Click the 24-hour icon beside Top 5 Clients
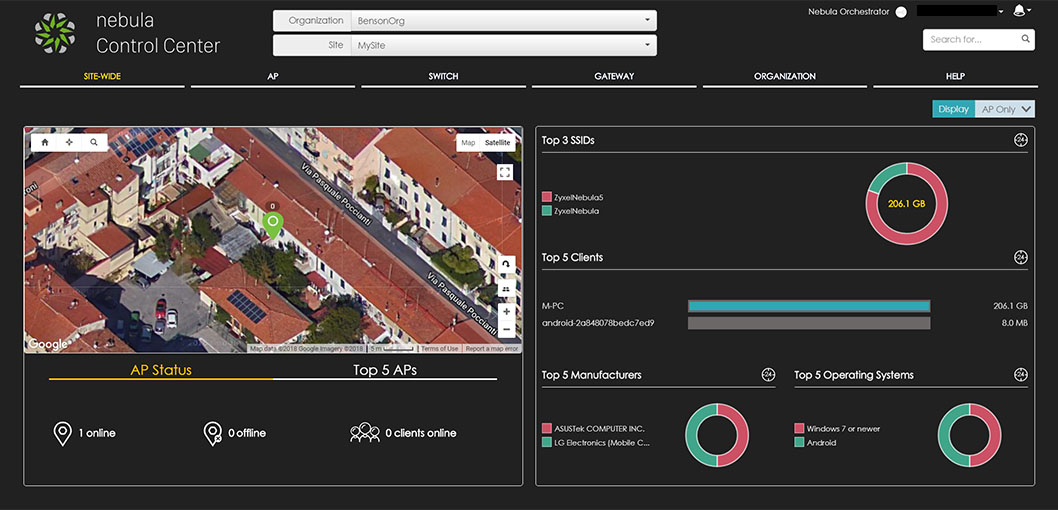The image size is (1058, 510). point(1020,257)
